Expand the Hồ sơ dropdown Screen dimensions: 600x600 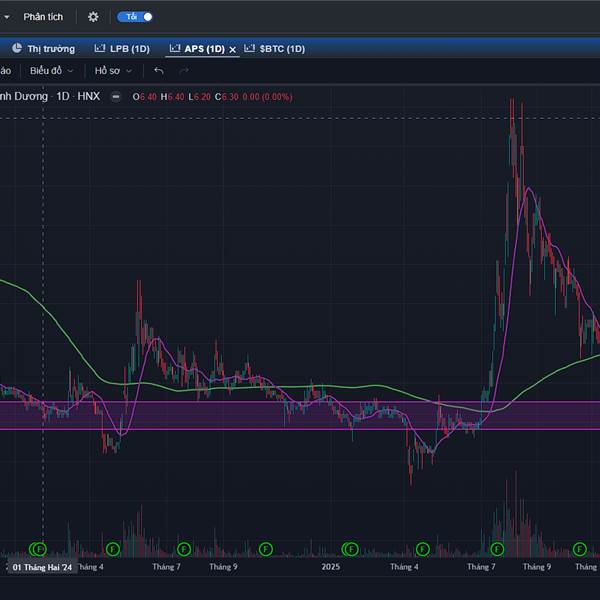(x=113, y=71)
